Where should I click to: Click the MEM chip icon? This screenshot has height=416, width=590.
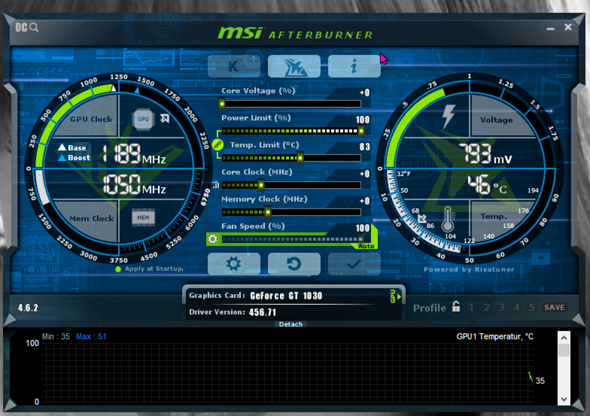(143, 217)
